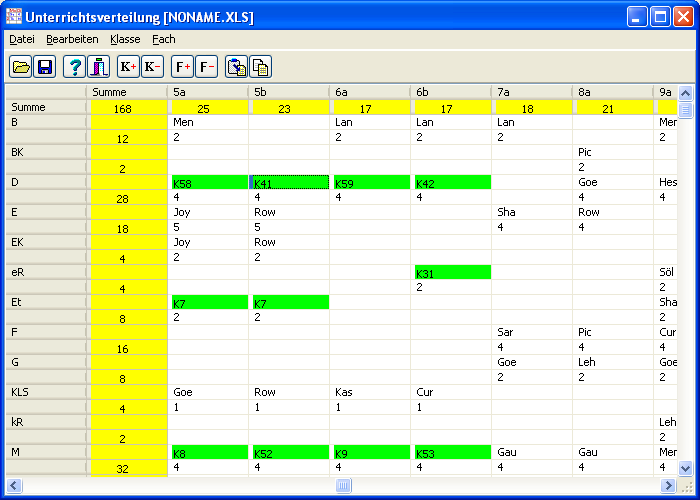Click the vertical scrollbar down arrow
The image size is (700, 500).
pyautogui.click(x=685, y=468)
